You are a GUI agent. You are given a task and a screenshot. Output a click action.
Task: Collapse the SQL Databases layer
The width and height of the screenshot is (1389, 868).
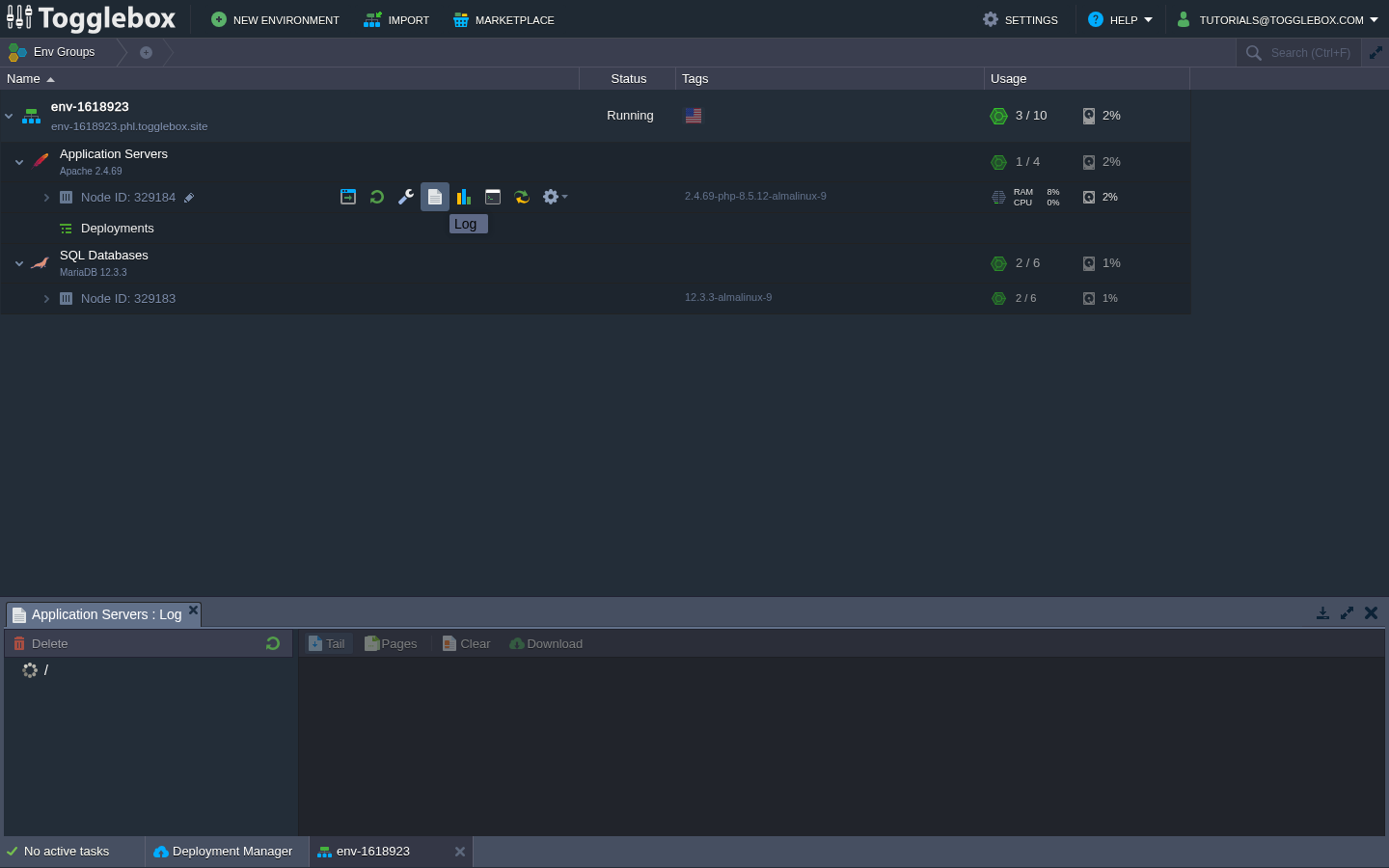click(19, 263)
